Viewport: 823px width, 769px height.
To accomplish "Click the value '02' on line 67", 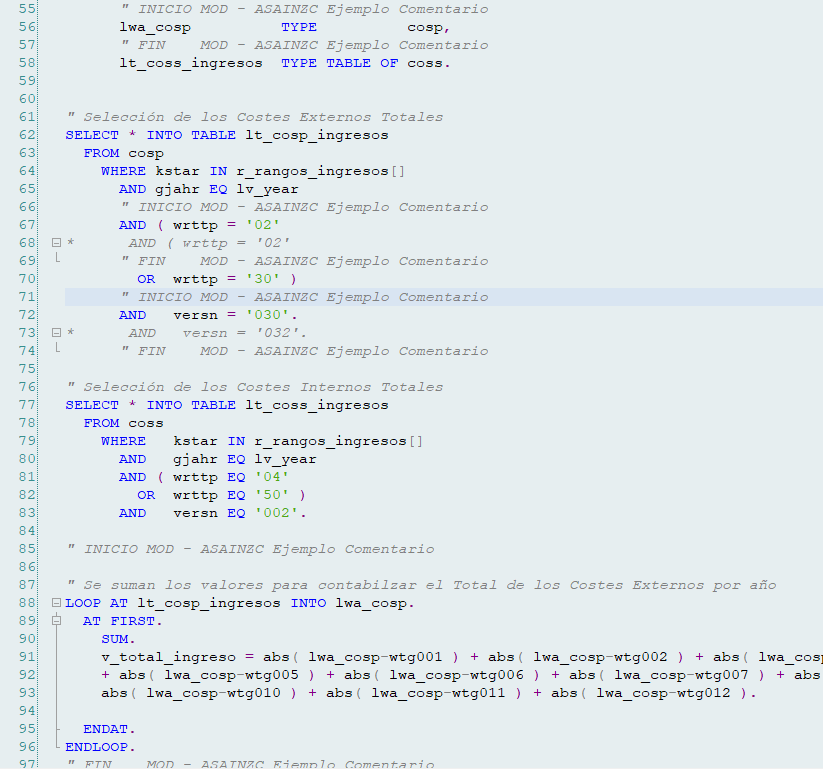I will click(x=263, y=225).
